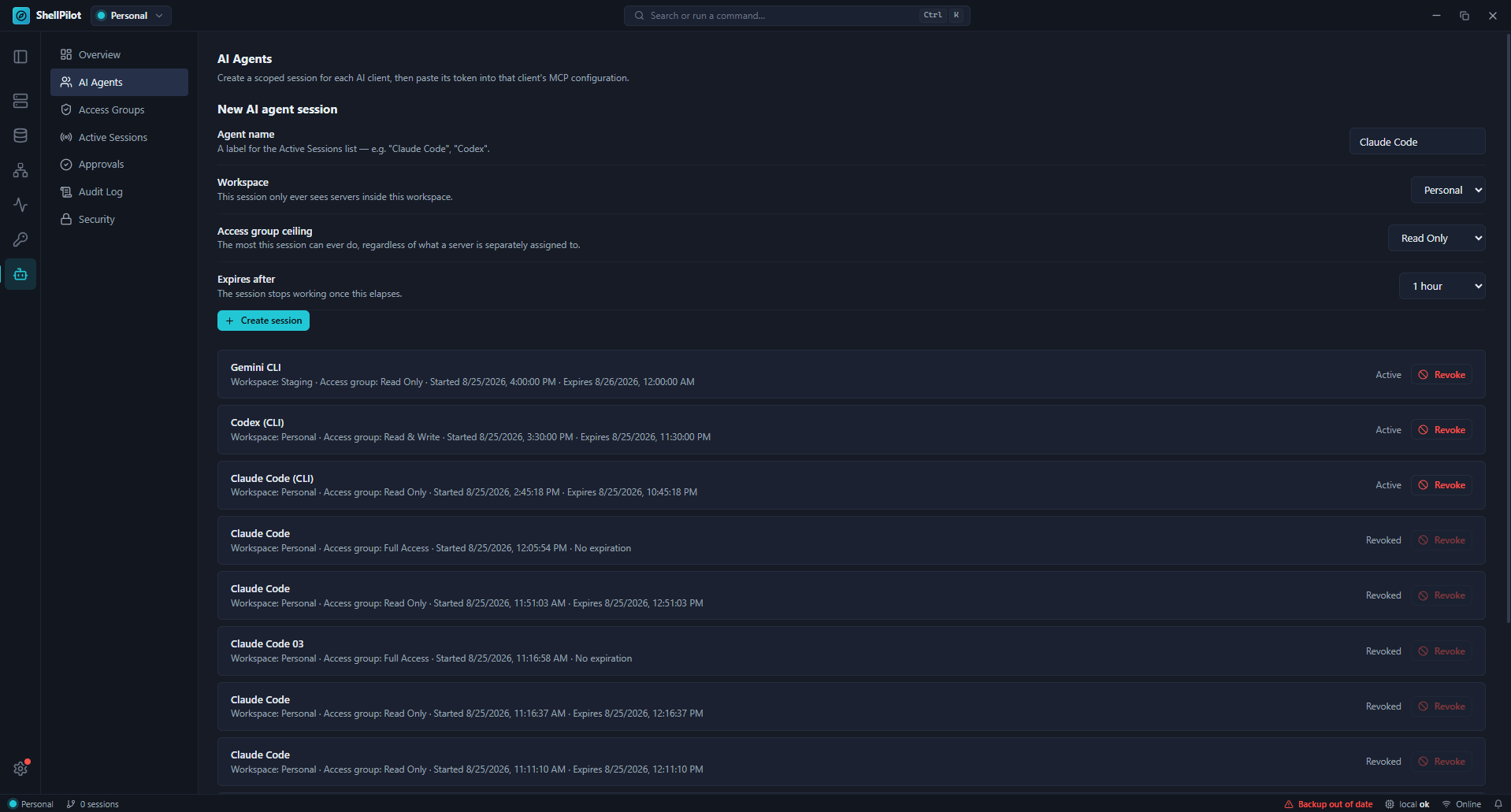
Task: Open the Workspace dropdown set to Personal
Action: point(1448,191)
